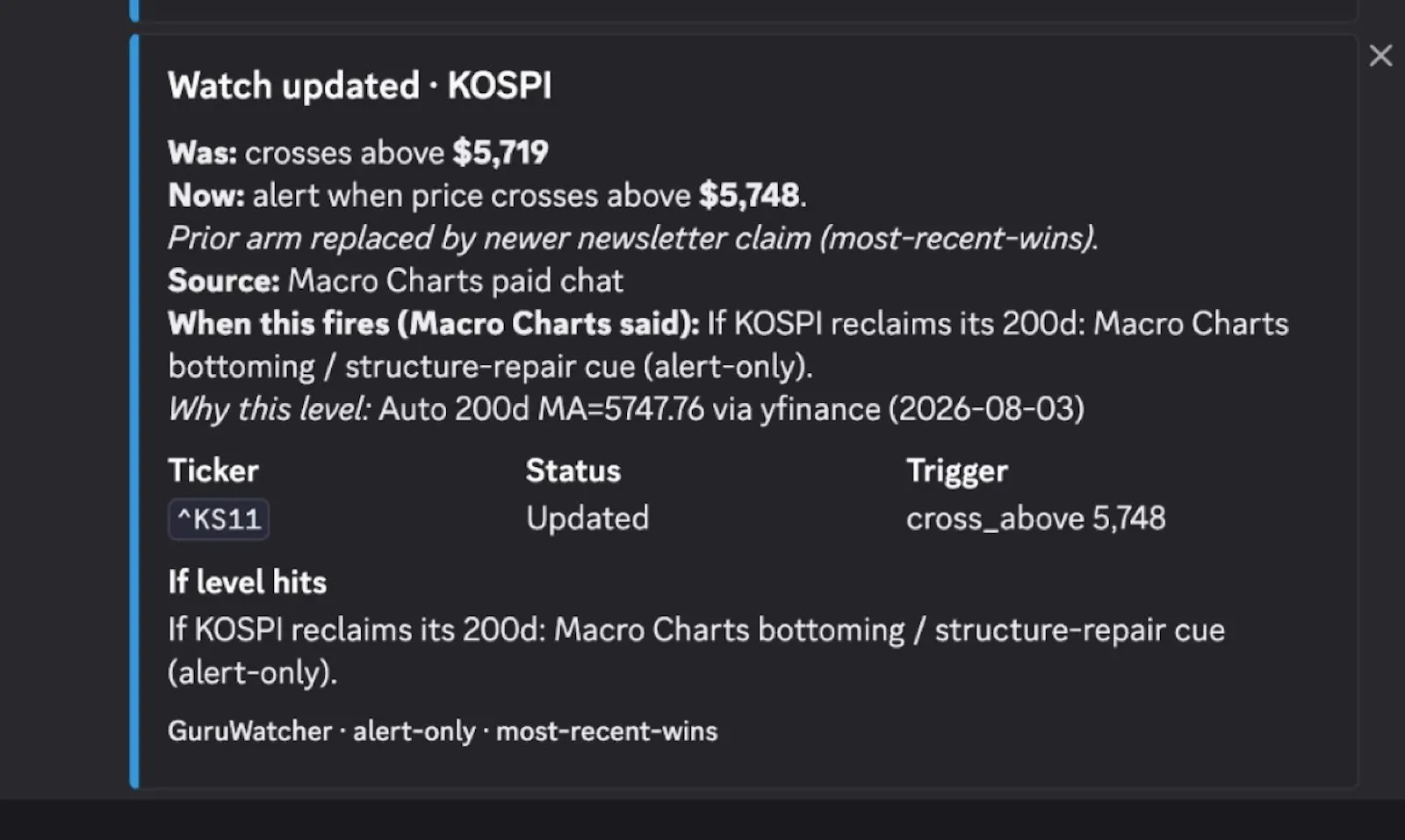Click the When this fires bold label
Screen dimensions: 1405x840
(434, 324)
